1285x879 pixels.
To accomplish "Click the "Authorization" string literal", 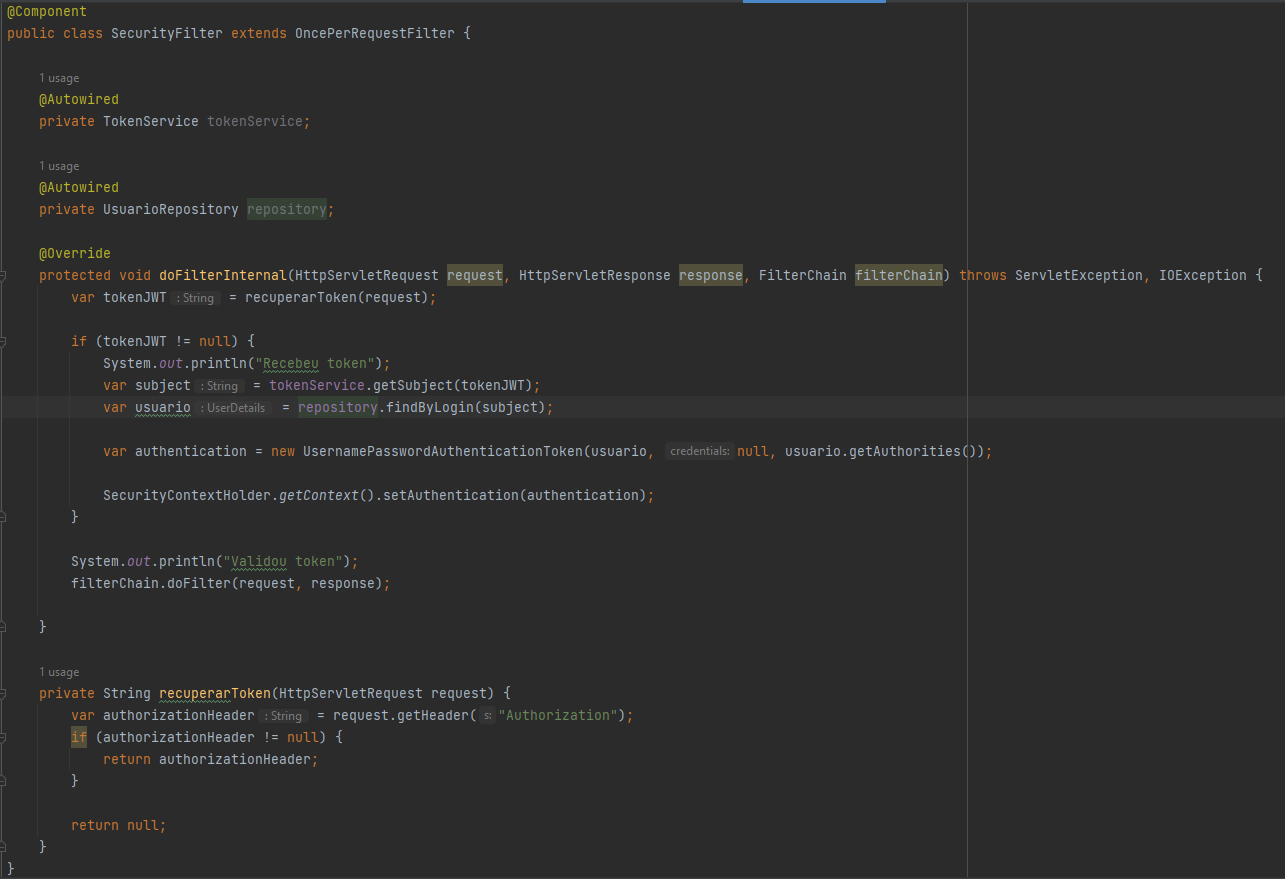I will 558,715.
